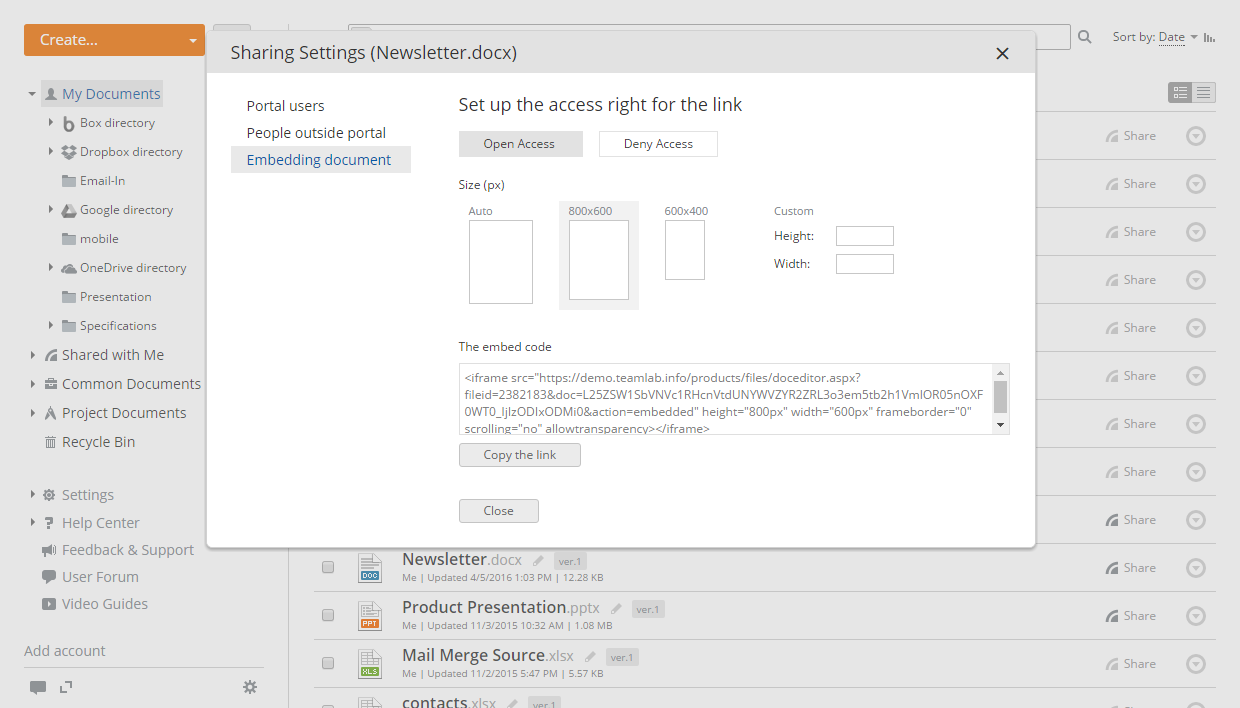Viewport: 1240px width, 708px height.
Task: Open the Recycle Bin
Action: (x=98, y=442)
